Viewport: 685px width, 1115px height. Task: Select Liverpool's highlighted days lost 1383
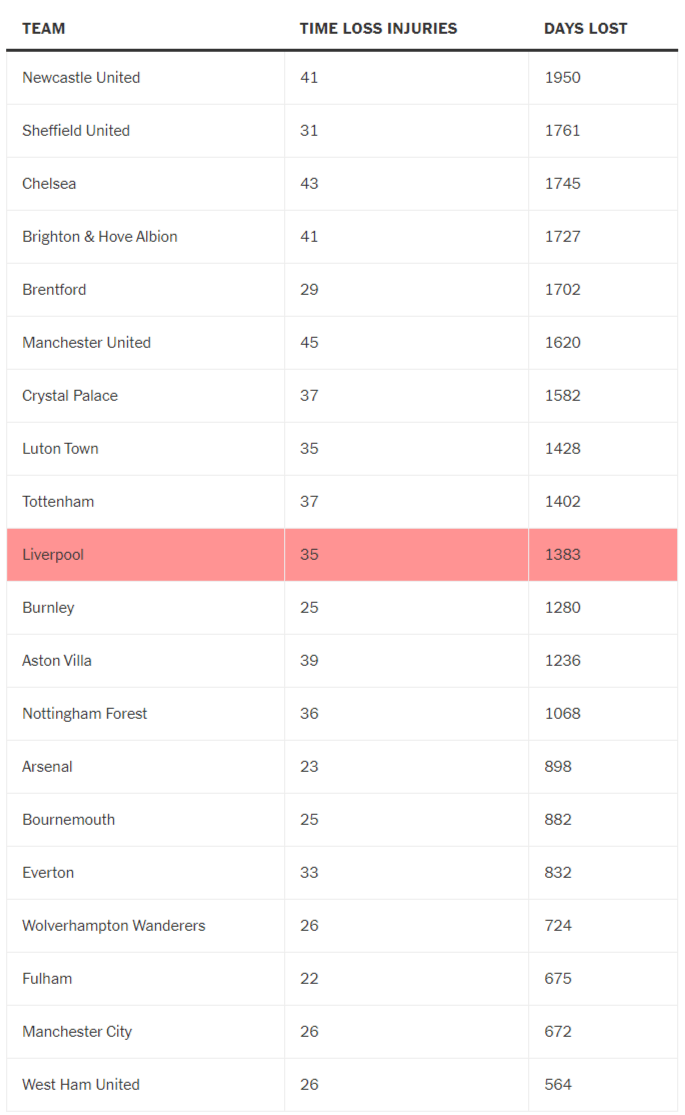click(x=563, y=555)
